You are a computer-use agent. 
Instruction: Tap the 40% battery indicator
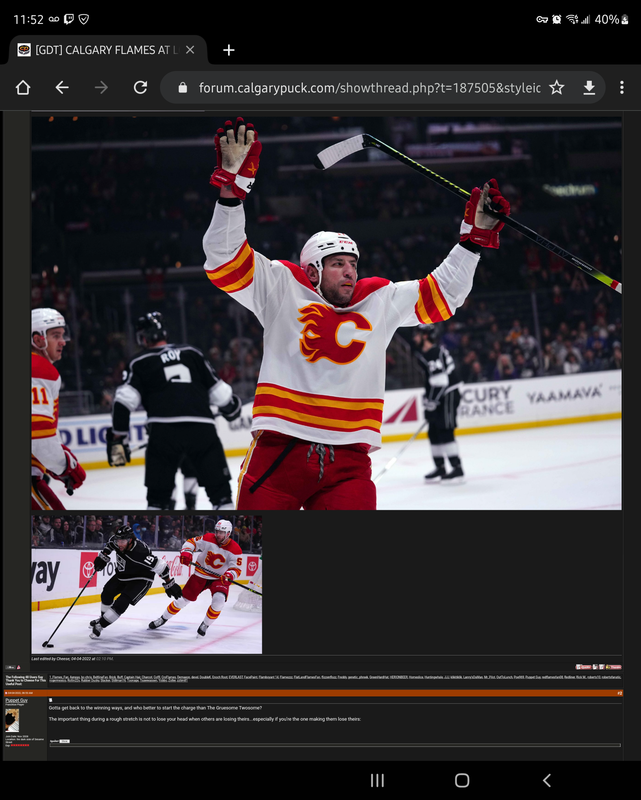click(x=611, y=19)
